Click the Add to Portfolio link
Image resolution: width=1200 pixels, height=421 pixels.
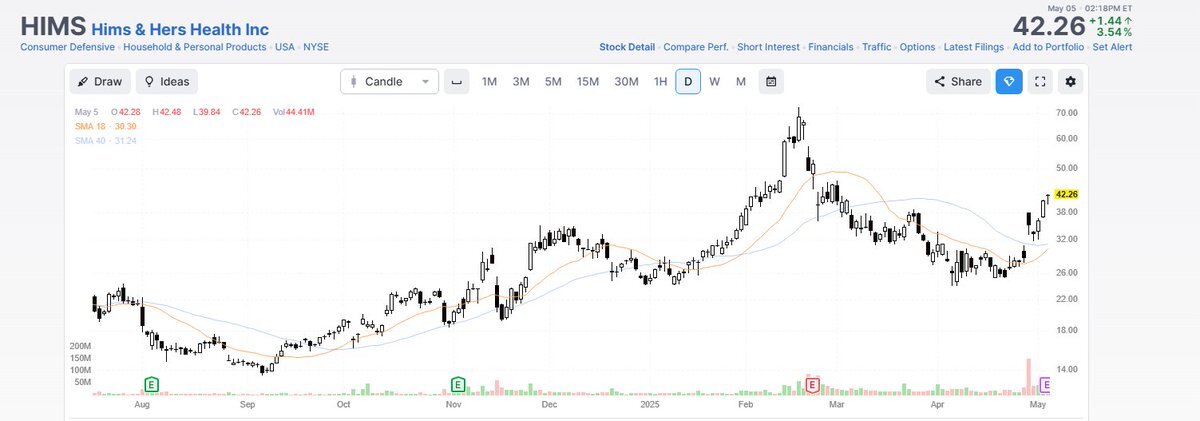coord(1047,47)
